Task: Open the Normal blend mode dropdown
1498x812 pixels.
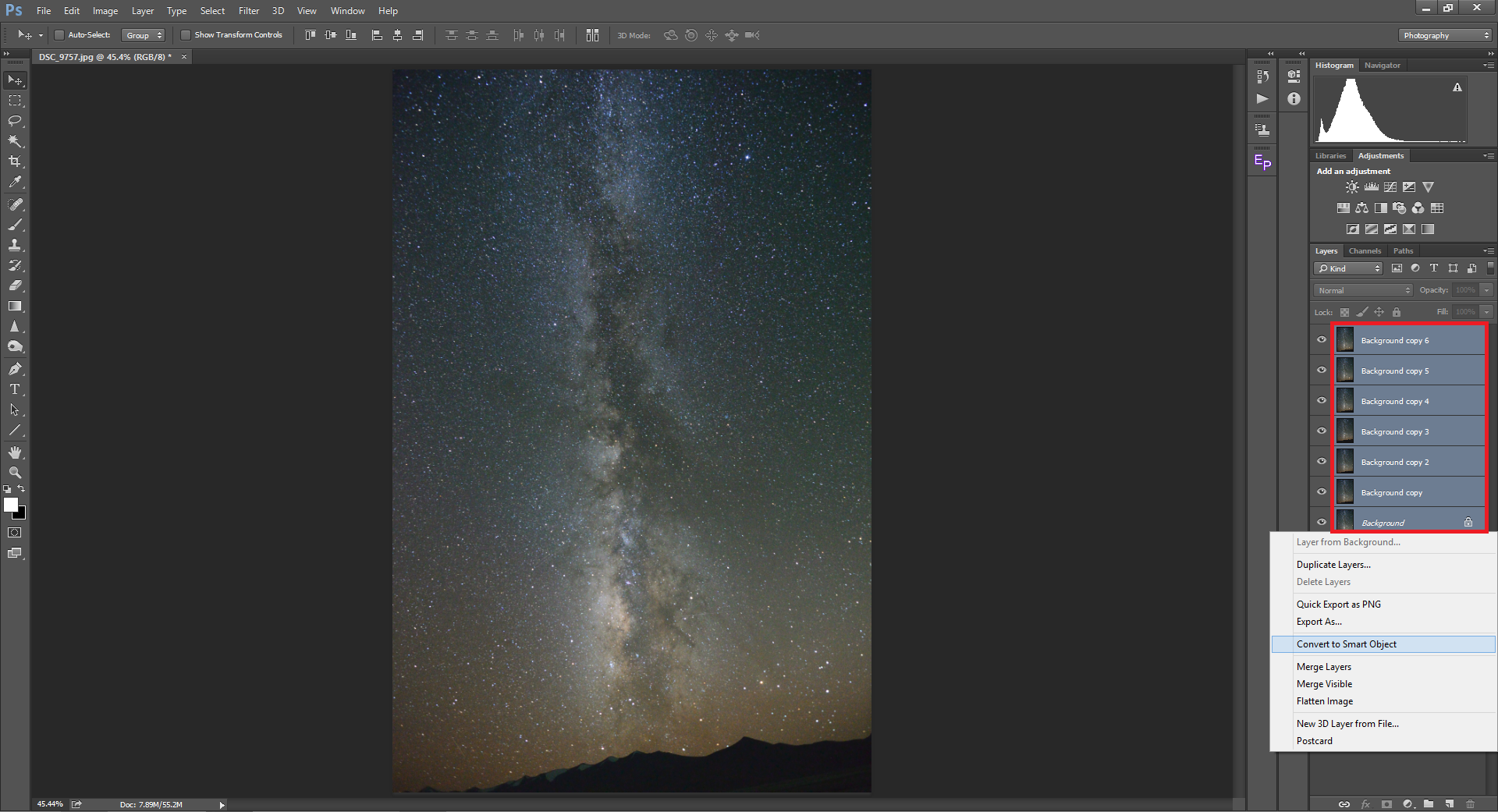Action: tap(1364, 290)
